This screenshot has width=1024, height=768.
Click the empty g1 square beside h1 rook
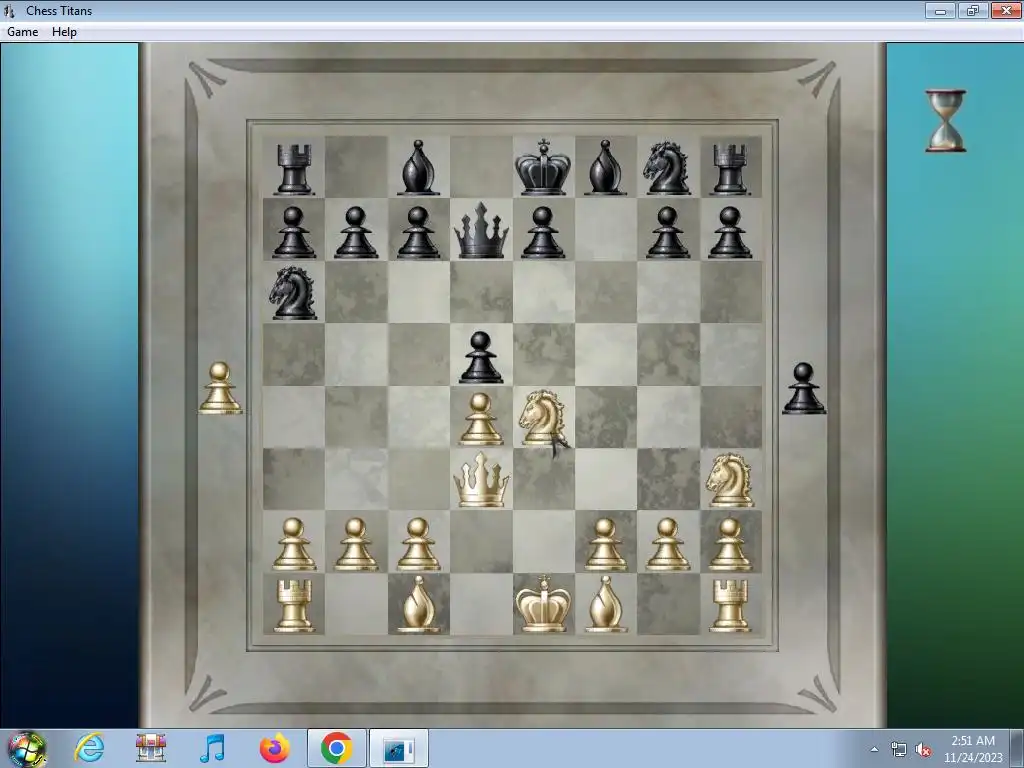coord(667,604)
